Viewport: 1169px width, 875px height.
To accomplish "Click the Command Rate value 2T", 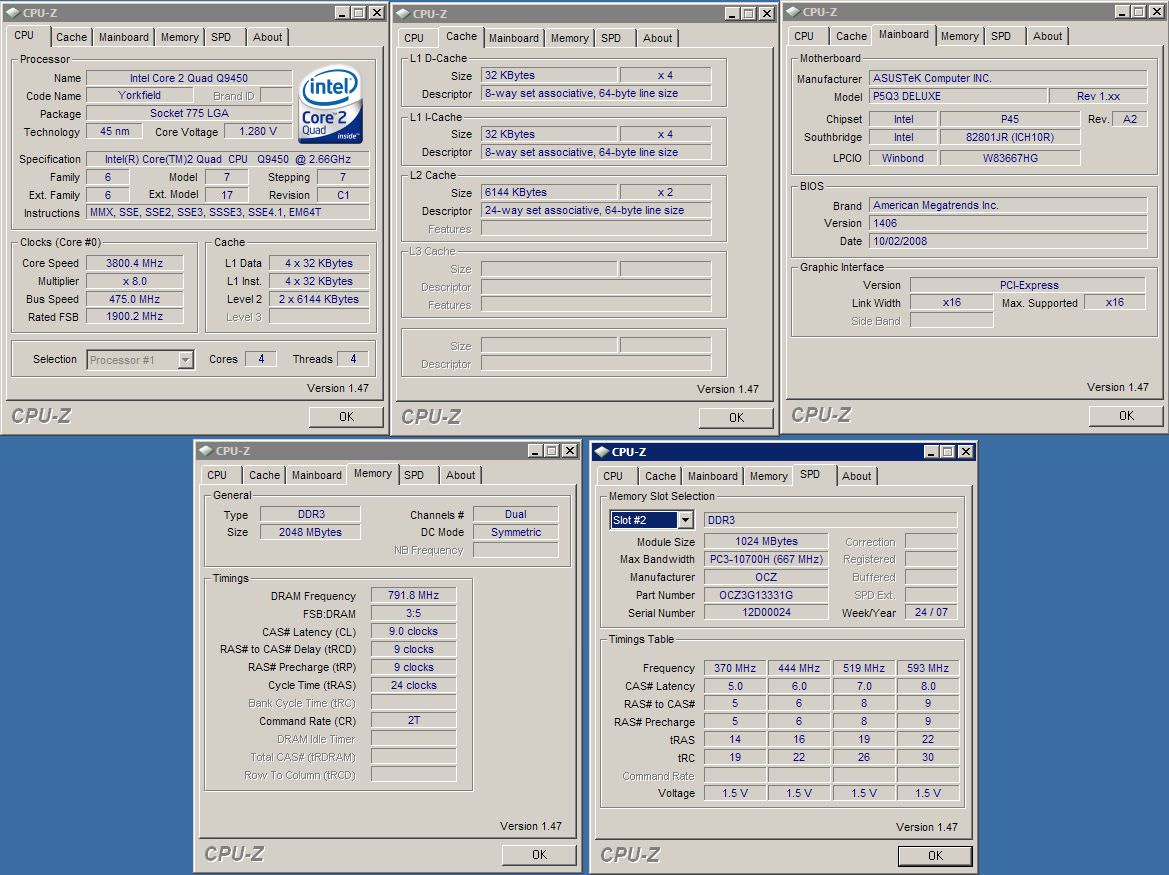I will point(413,720).
